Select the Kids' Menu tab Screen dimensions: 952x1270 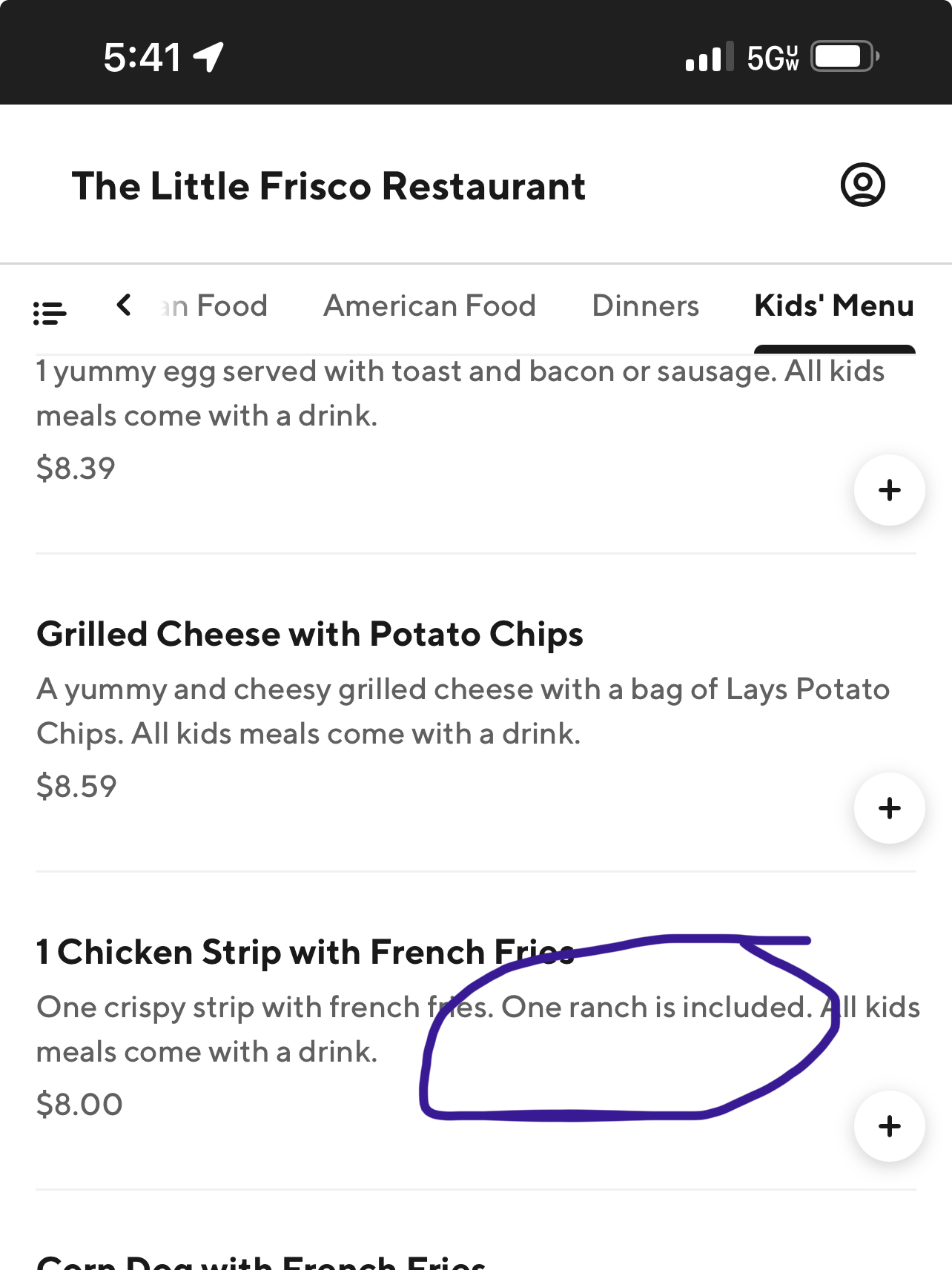[x=833, y=306]
